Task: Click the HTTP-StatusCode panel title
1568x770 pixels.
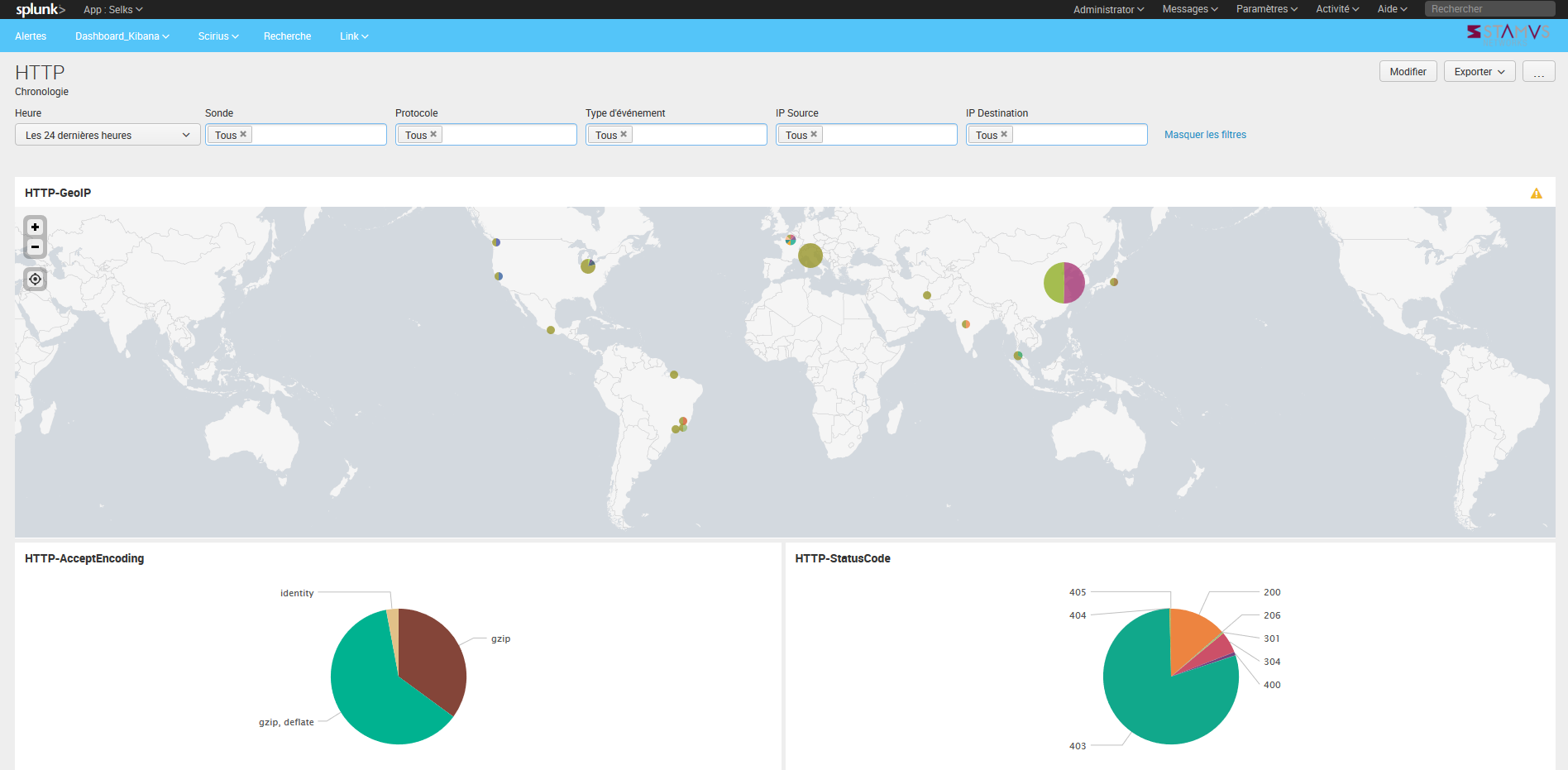Action: coord(843,558)
